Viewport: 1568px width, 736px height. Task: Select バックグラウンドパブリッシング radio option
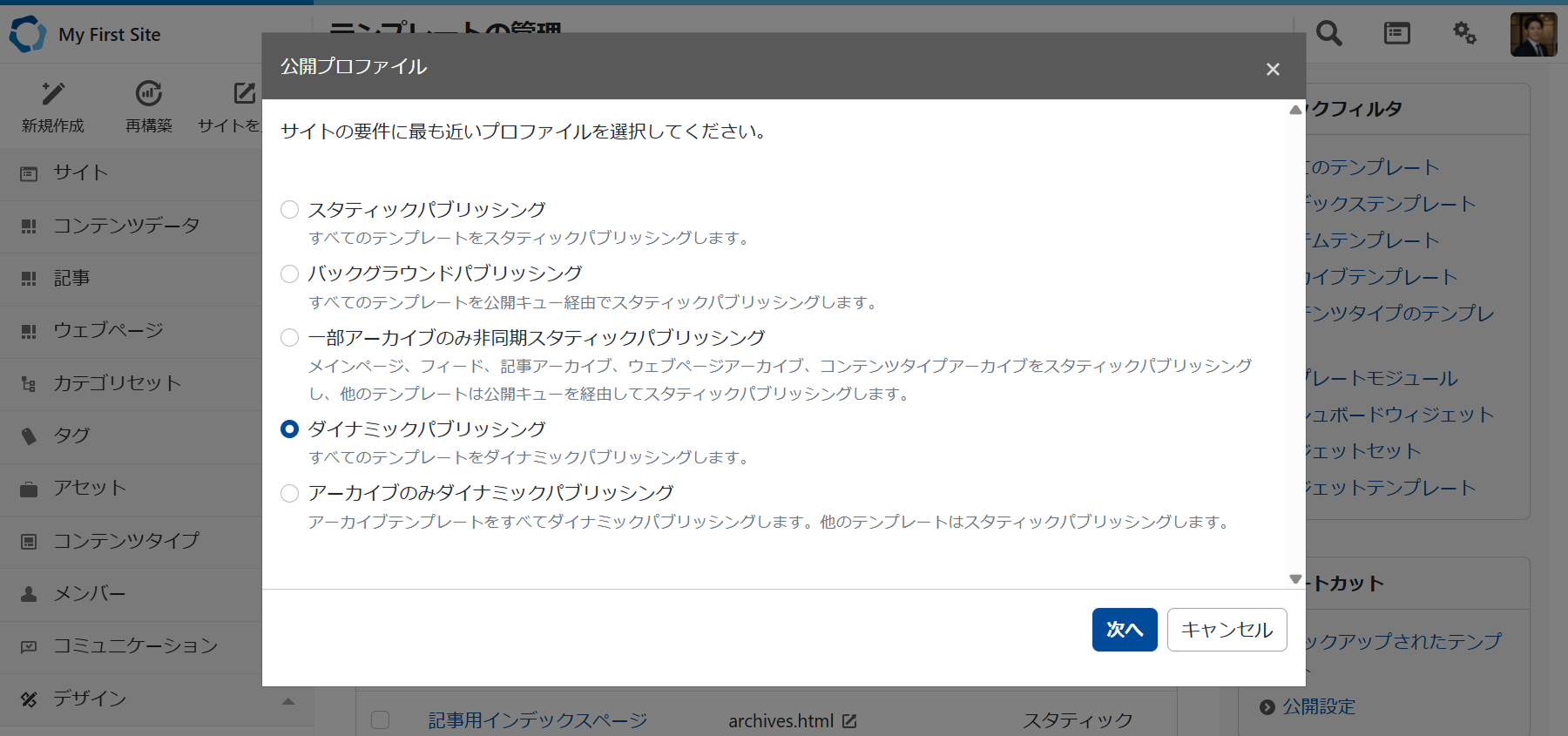click(290, 273)
